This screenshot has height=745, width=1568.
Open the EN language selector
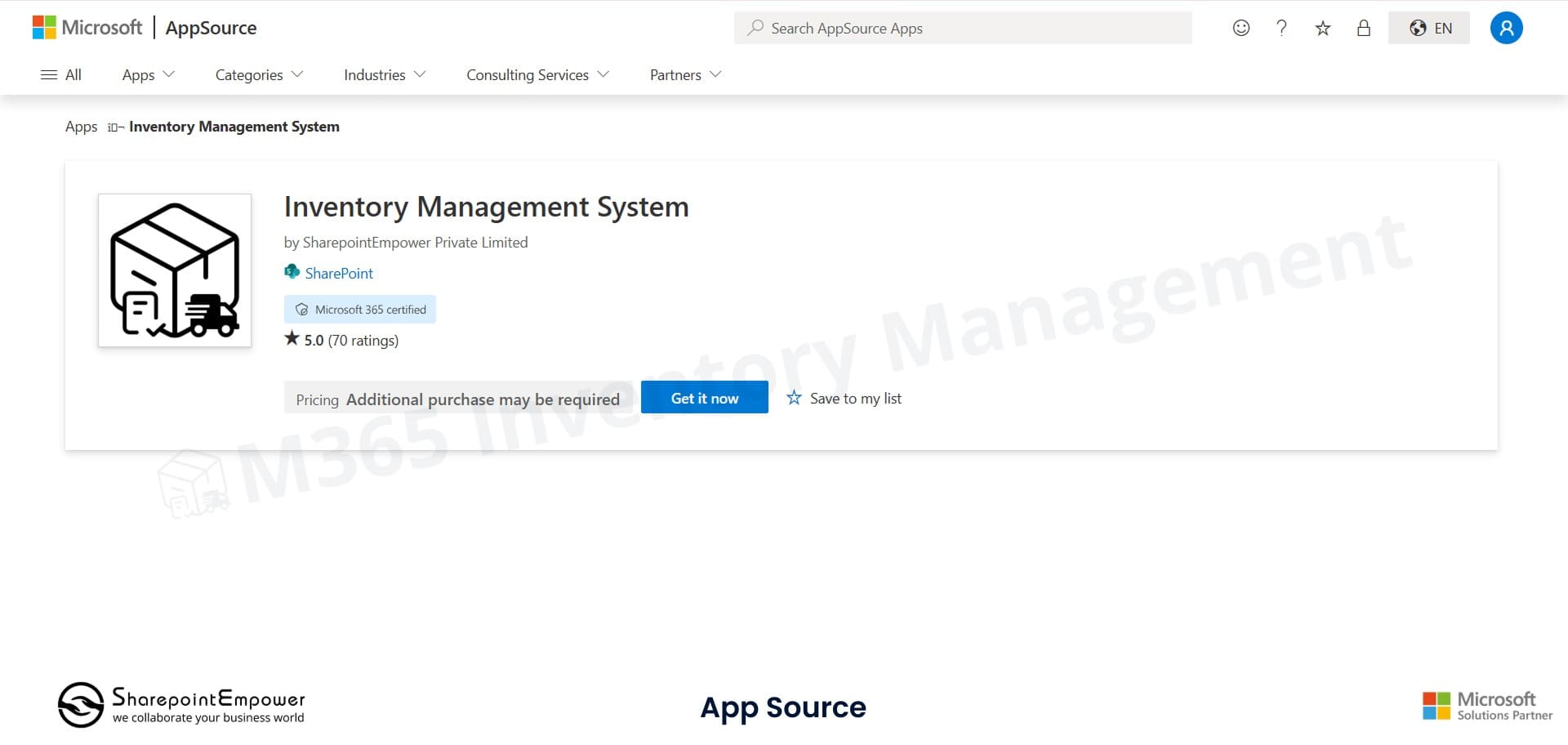point(1429,28)
